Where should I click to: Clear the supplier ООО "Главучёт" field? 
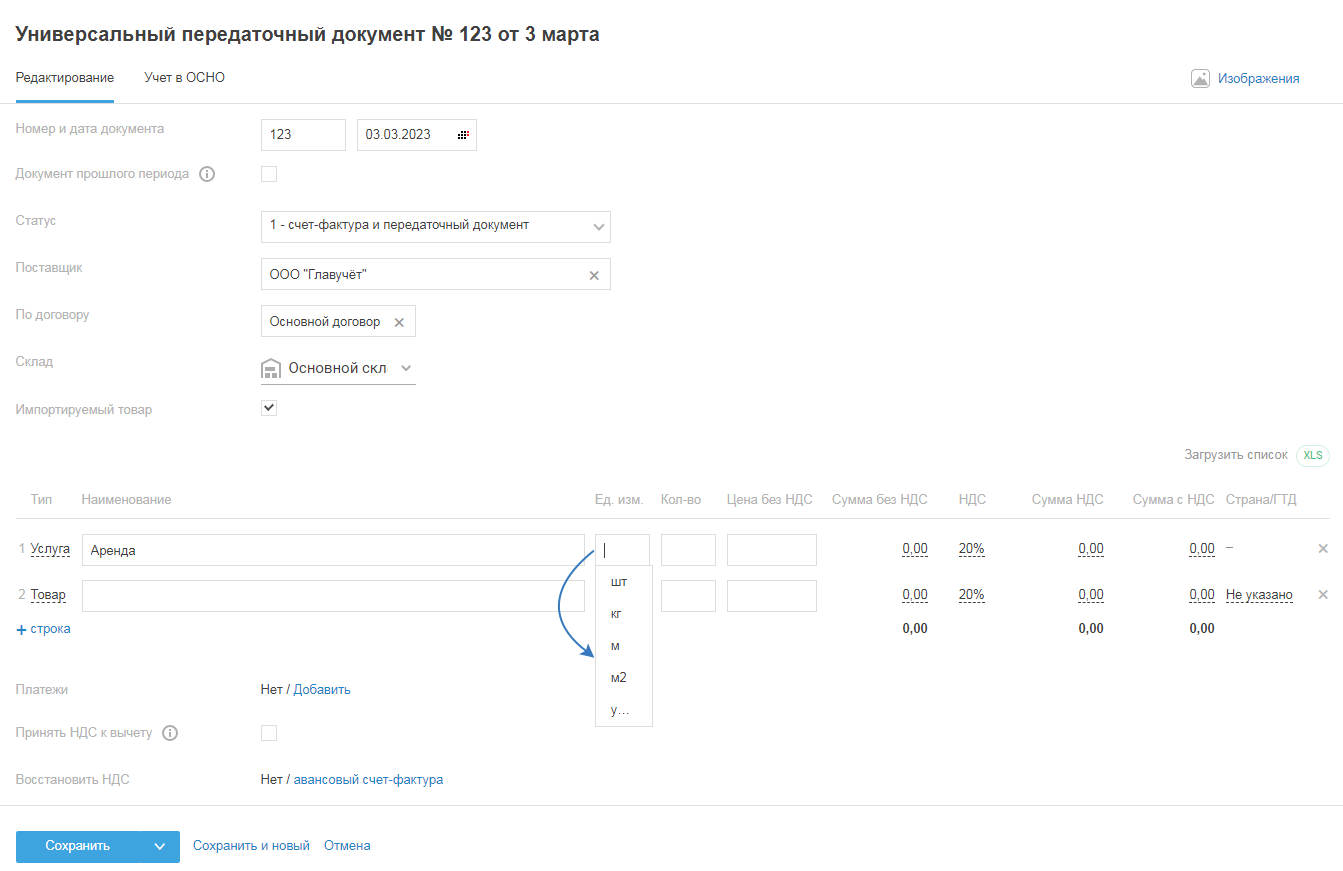[594, 275]
